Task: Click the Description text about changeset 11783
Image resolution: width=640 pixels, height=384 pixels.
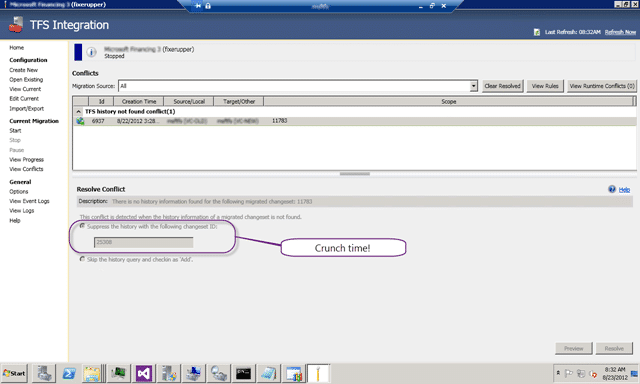Action: click(212, 202)
